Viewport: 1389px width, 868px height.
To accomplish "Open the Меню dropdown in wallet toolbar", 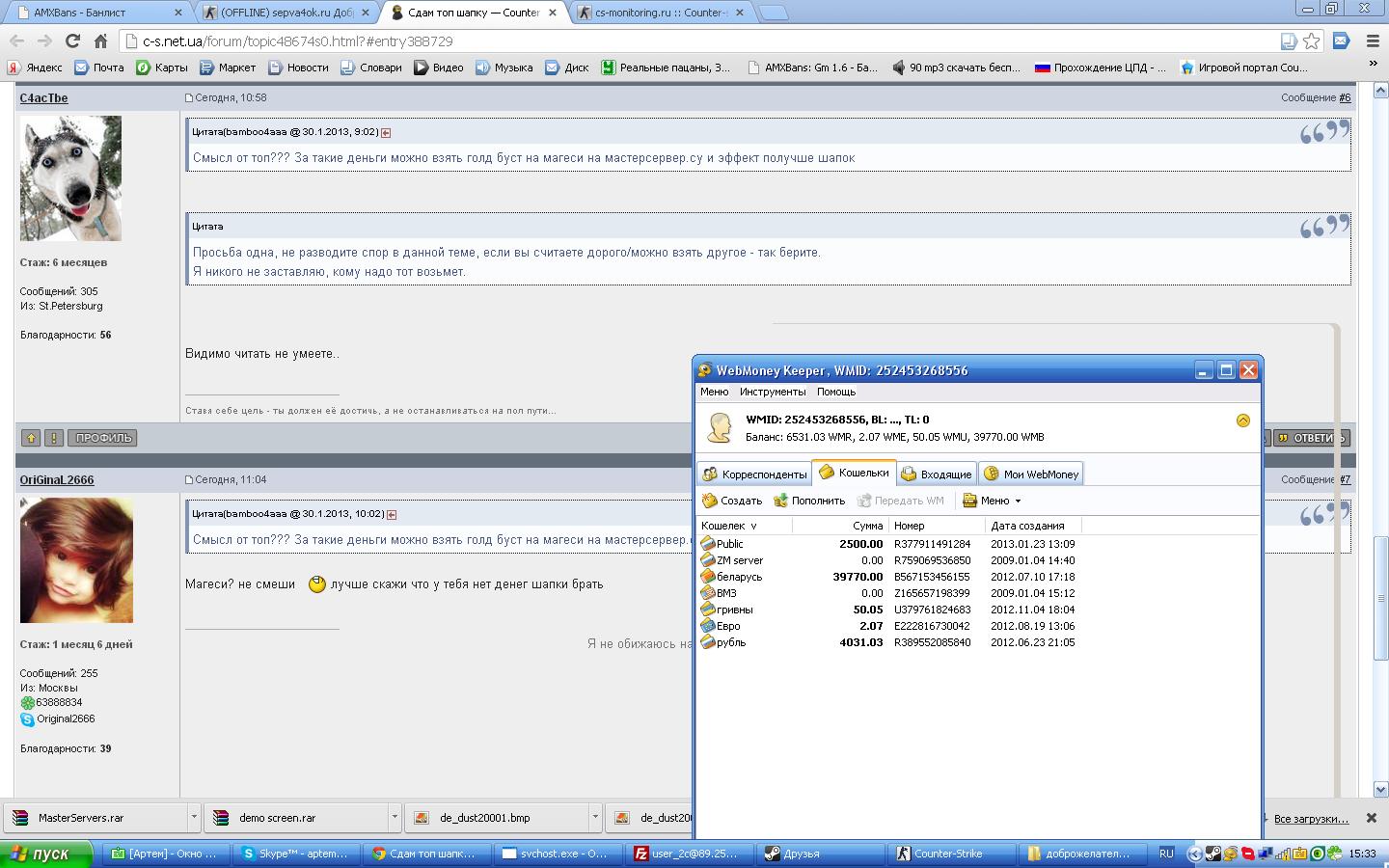I will [x=992, y=501].
